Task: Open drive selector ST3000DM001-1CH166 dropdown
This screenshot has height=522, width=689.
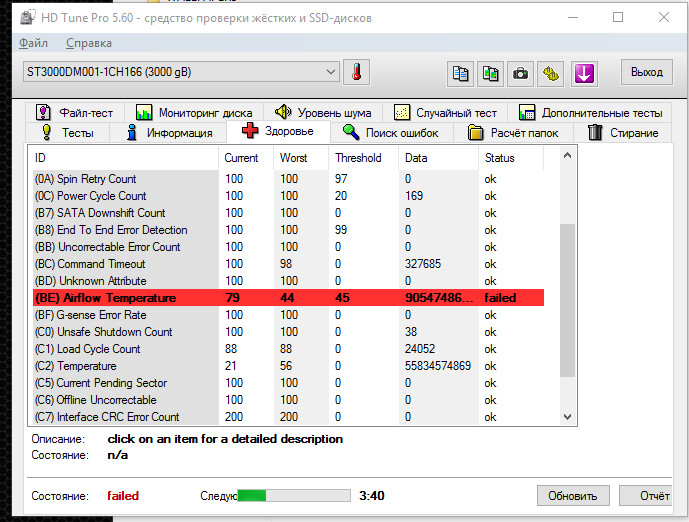Action: tap(181, 72)
